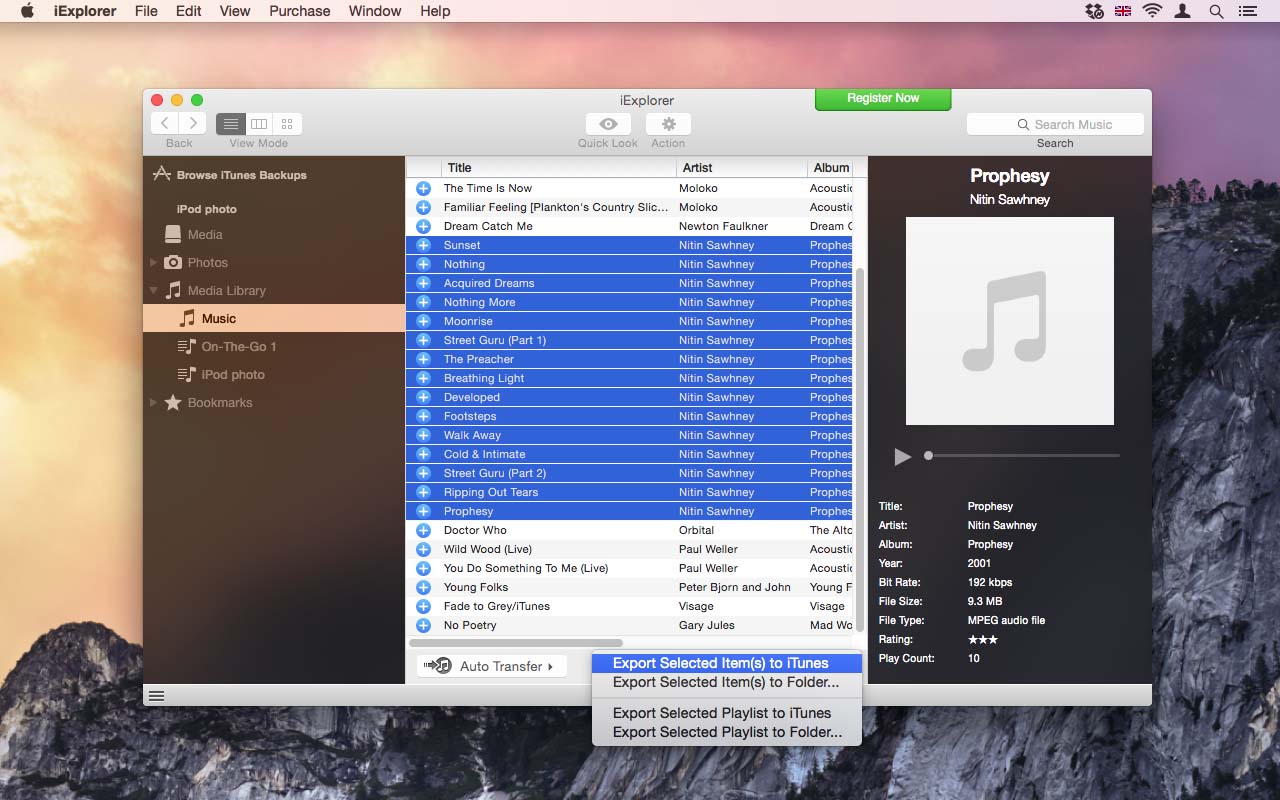Sort by the Album column header

tap(831, 167)
